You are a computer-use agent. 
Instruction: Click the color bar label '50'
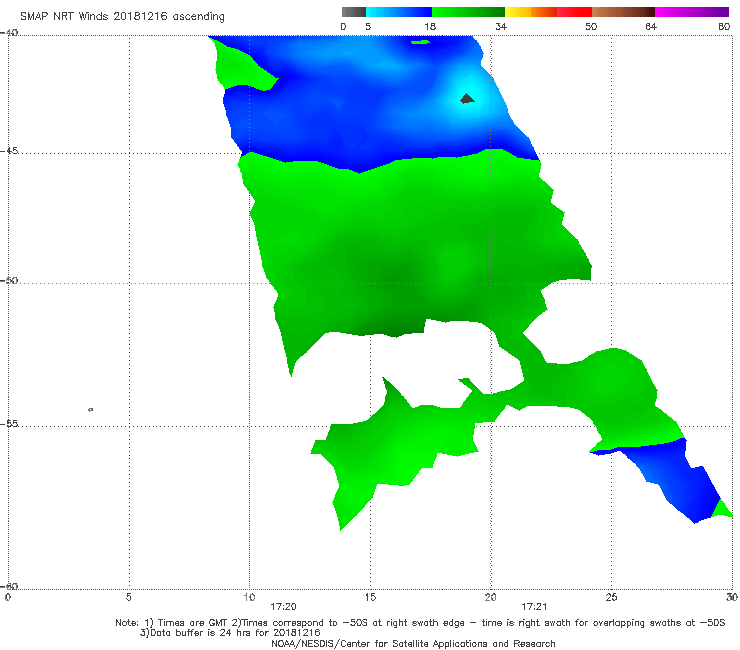pos(591,26)
